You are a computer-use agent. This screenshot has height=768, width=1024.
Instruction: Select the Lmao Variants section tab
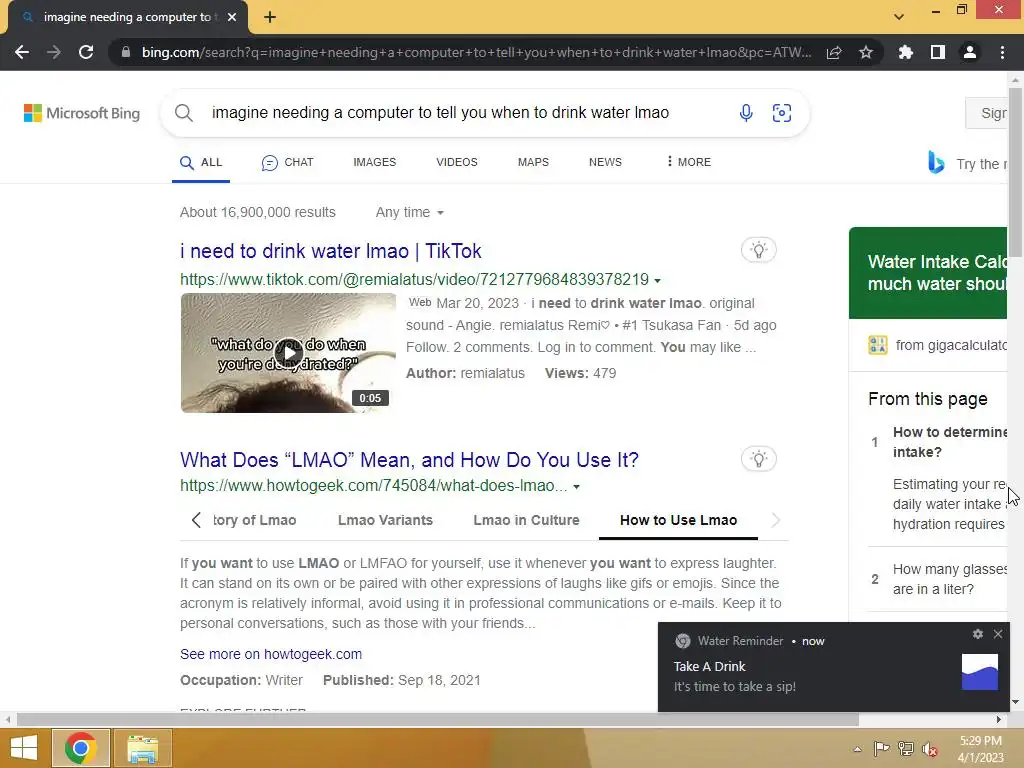pos(385,520)
